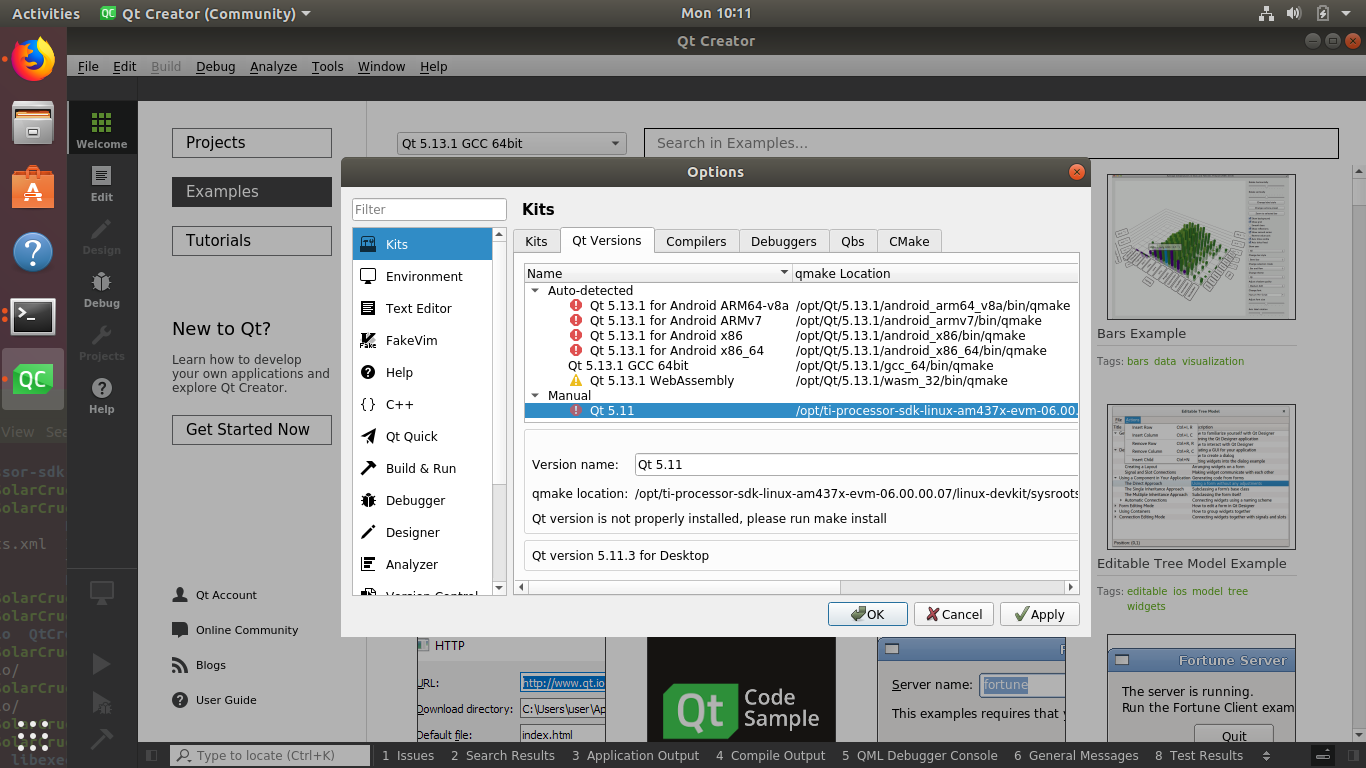Click the Build hammer icon
Screen dimensions: 1366x768
point(101,738)
